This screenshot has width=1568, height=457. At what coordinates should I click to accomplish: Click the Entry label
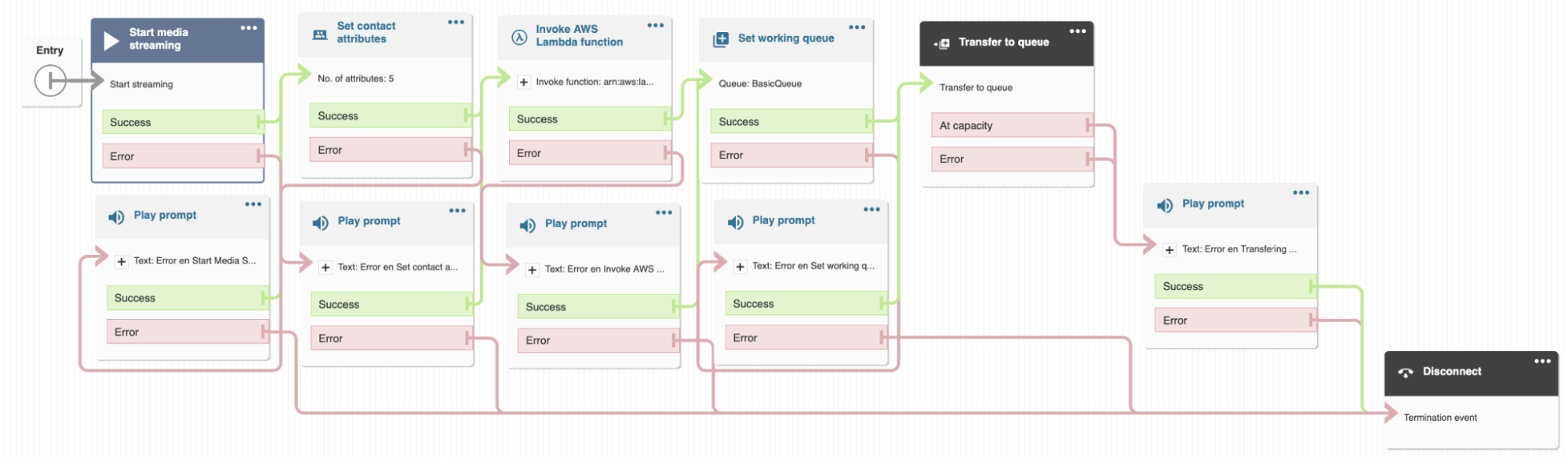pos(49,50)
